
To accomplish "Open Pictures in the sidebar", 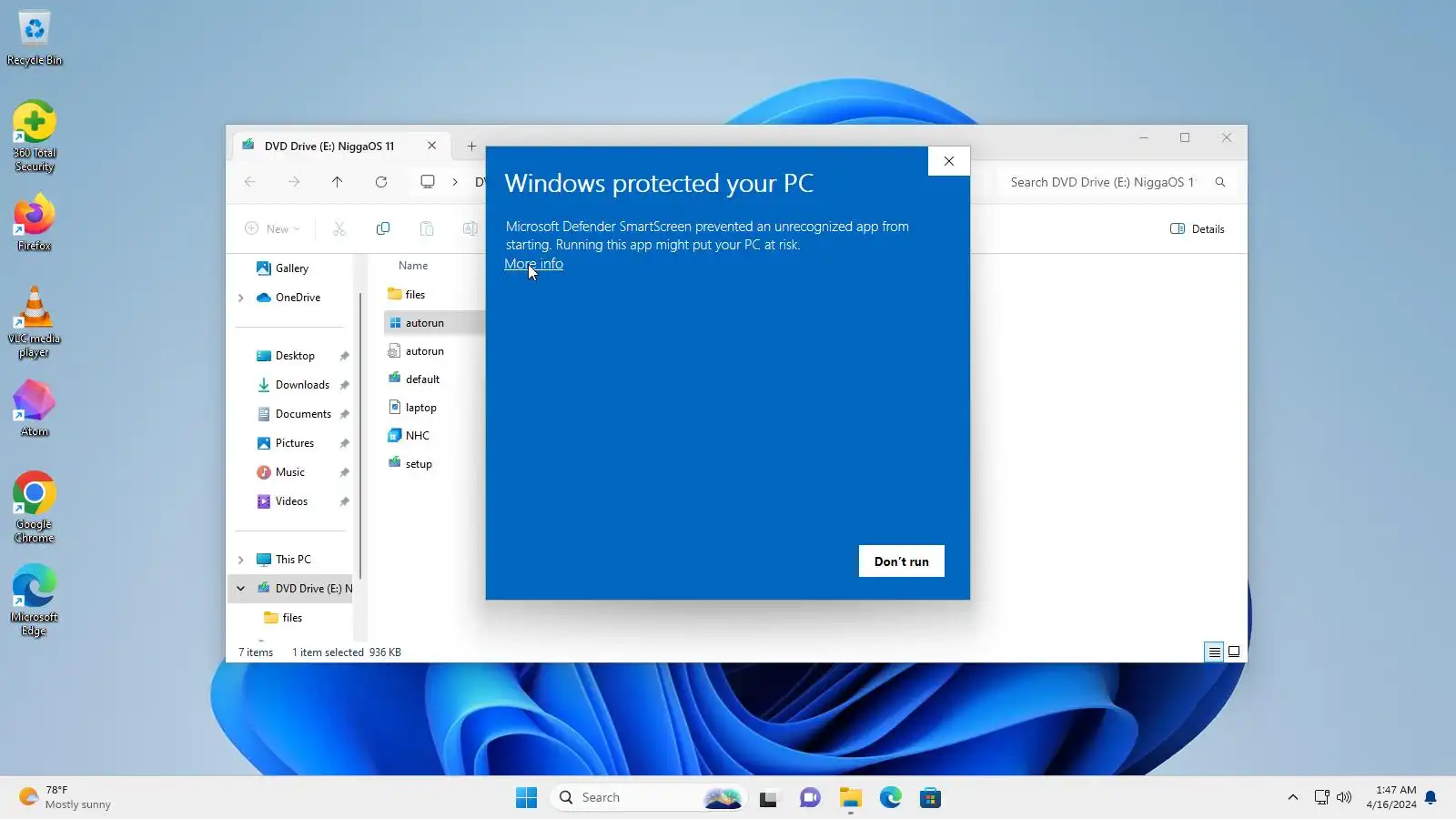I will pyautogui.click(x=285, y=443).
